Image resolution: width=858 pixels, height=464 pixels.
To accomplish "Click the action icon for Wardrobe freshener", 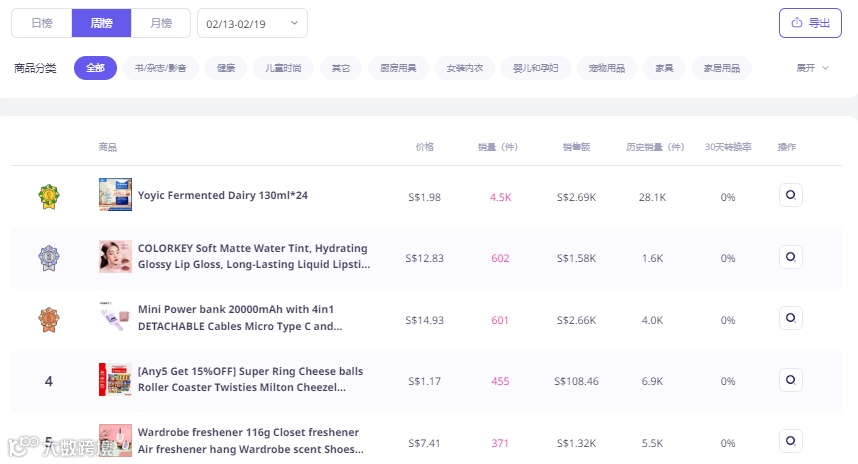I will coord(790,441).
